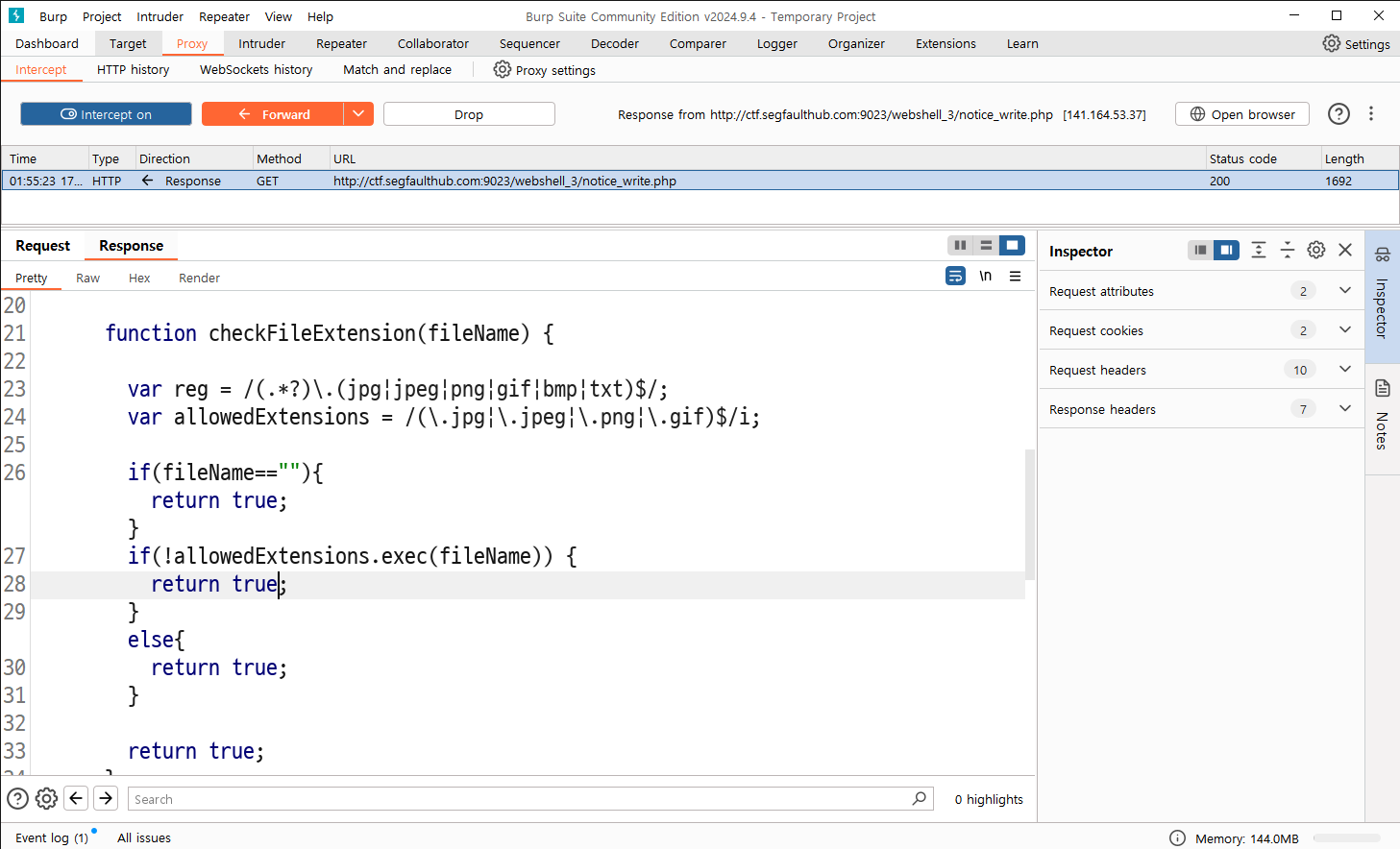
Task: Expand all Inspector sections icon
Action: [x=1259, y=250]
